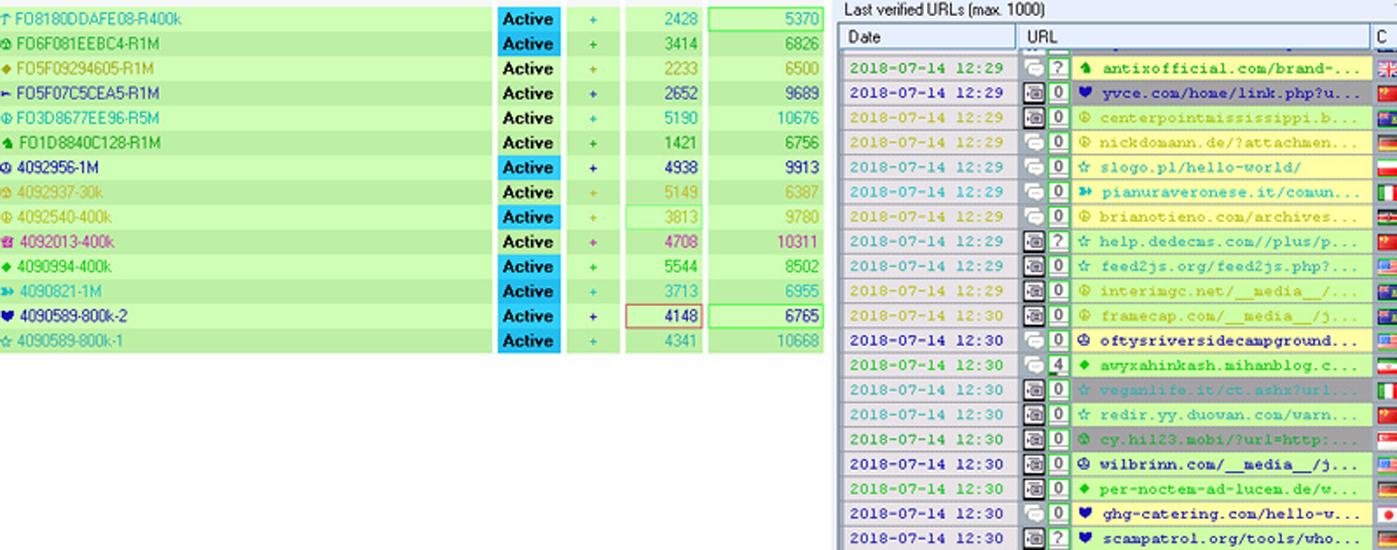Click the diamond icon beside awyxahinkash.mihanblog row
The image size is (1397, 550).
pos(1084,366)
